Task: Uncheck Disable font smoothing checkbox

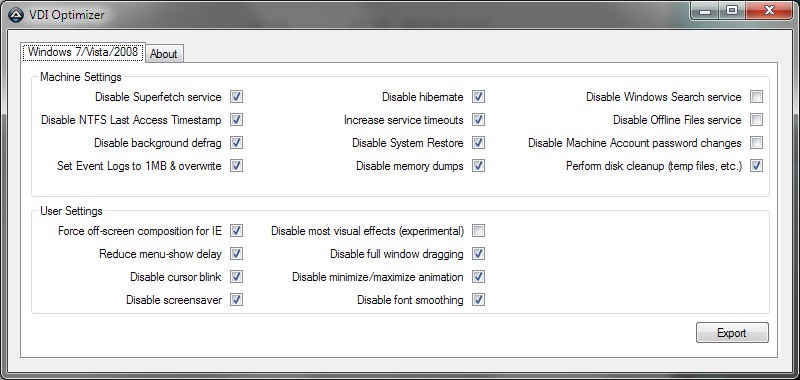Action: [x=478, y=300]
